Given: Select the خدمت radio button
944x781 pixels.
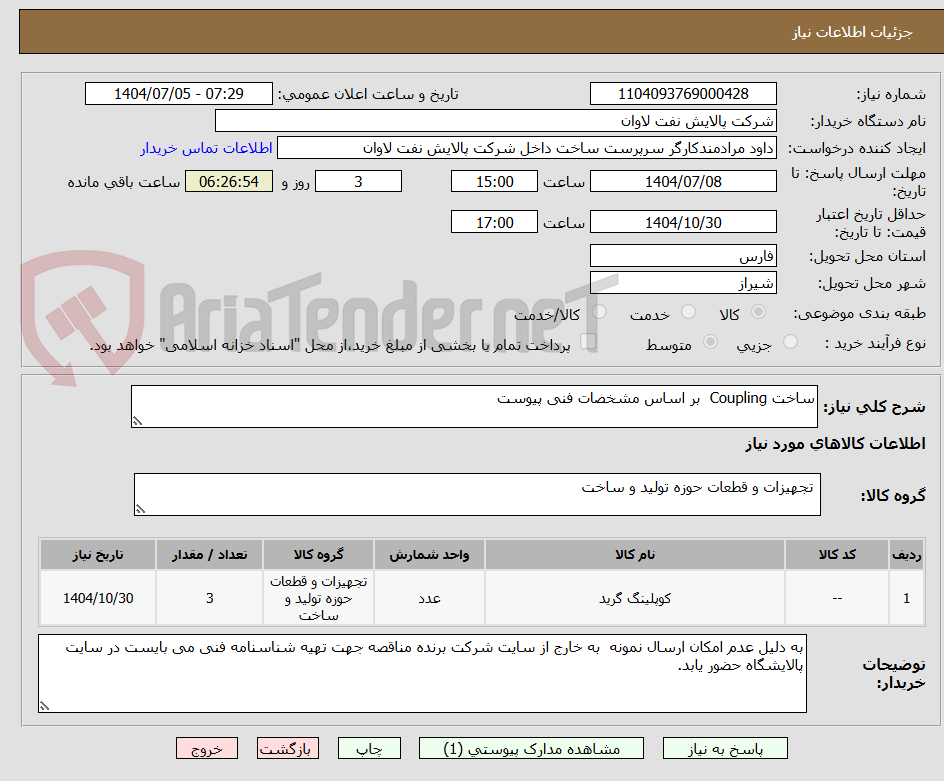Looking at the screenshot, I should (689, 311).
